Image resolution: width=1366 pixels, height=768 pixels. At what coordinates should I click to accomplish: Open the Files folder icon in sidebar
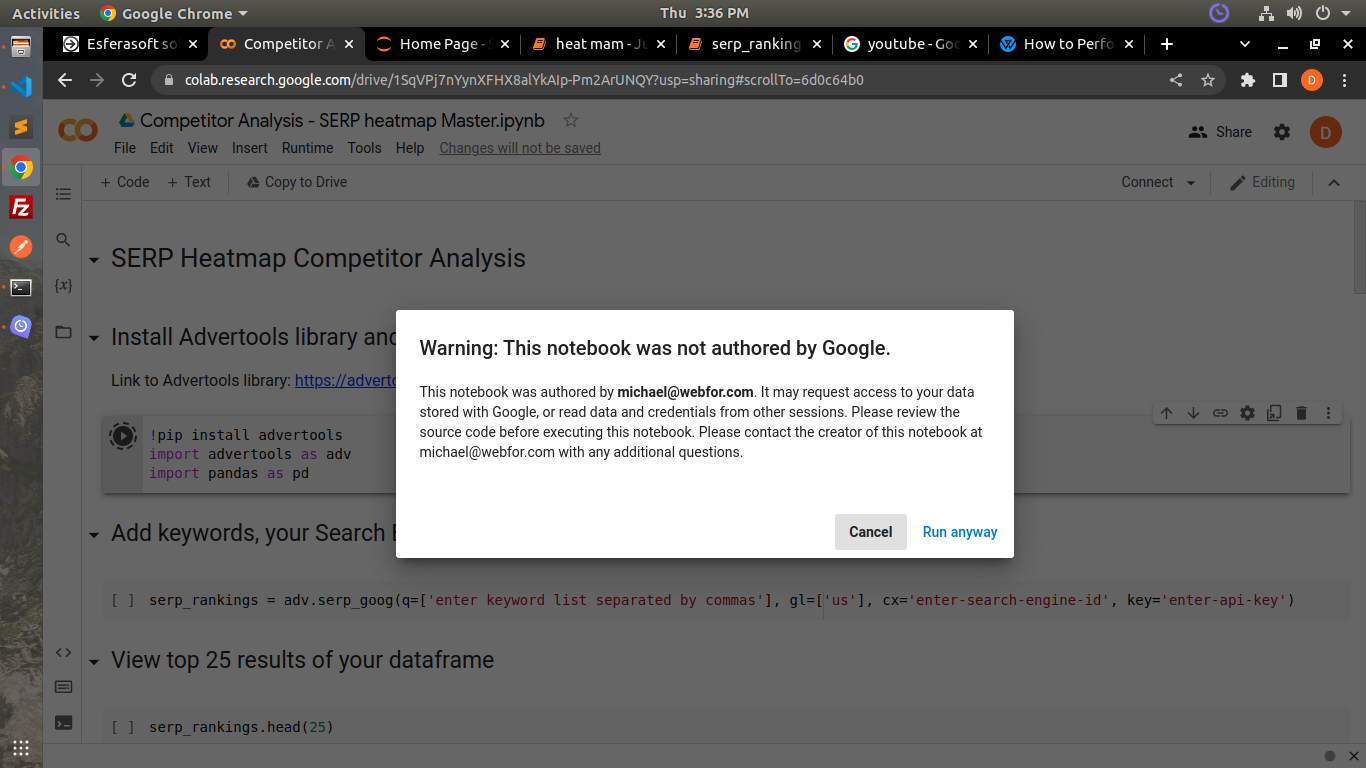pyautogui.click(x=63, y=332)
